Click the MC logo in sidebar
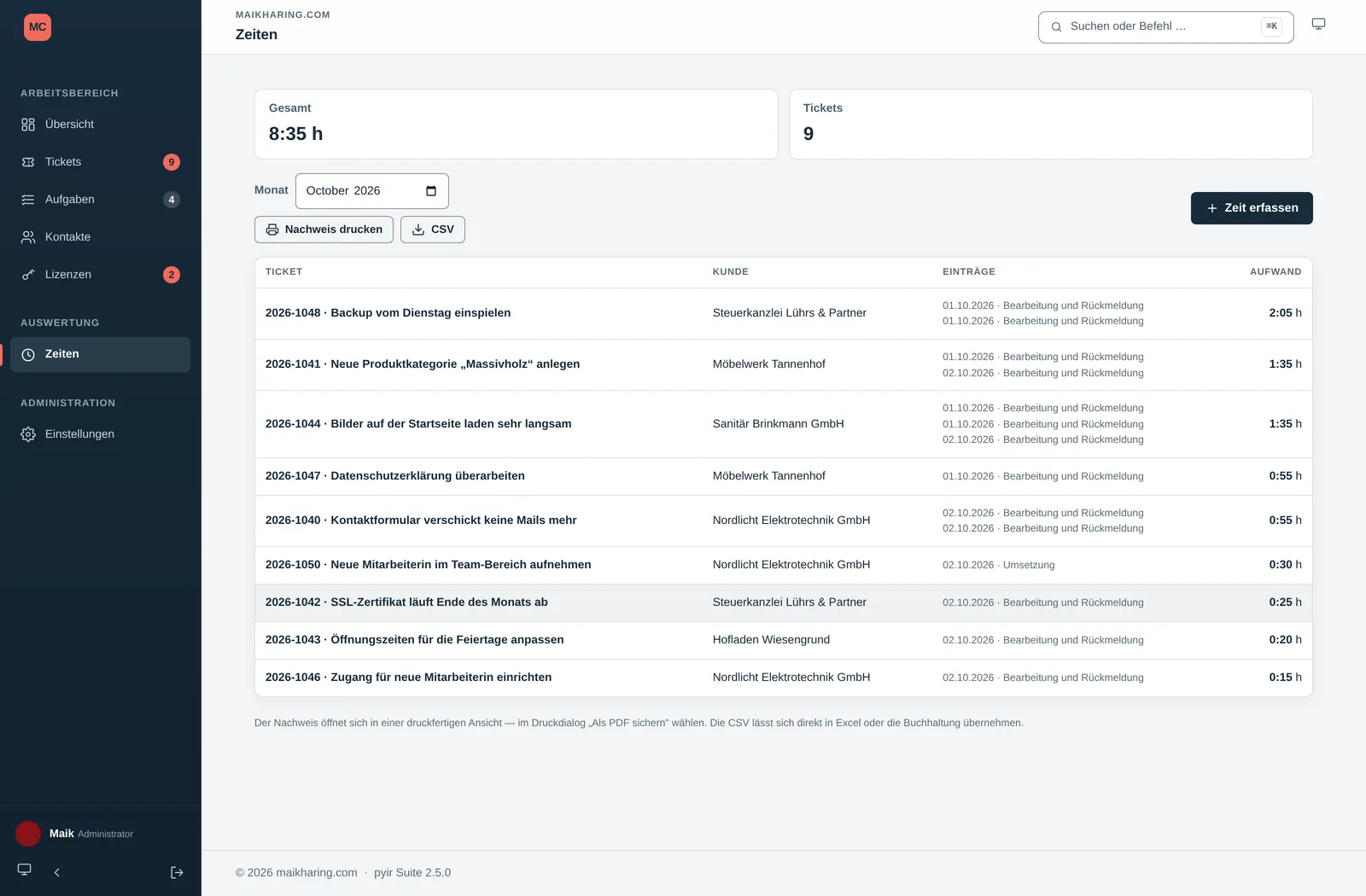1366x896 pixels. 38,27
